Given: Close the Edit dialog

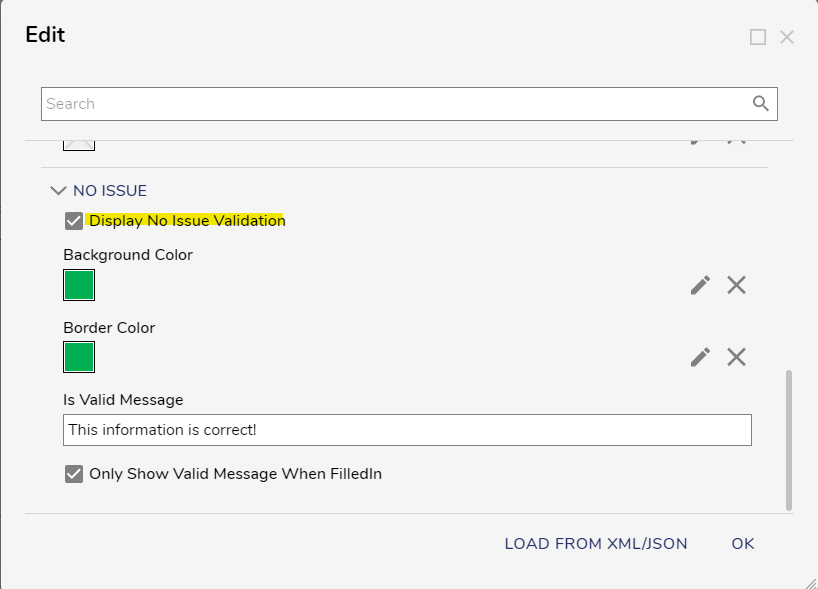Looking at the screenshot, I should [787, 37].
